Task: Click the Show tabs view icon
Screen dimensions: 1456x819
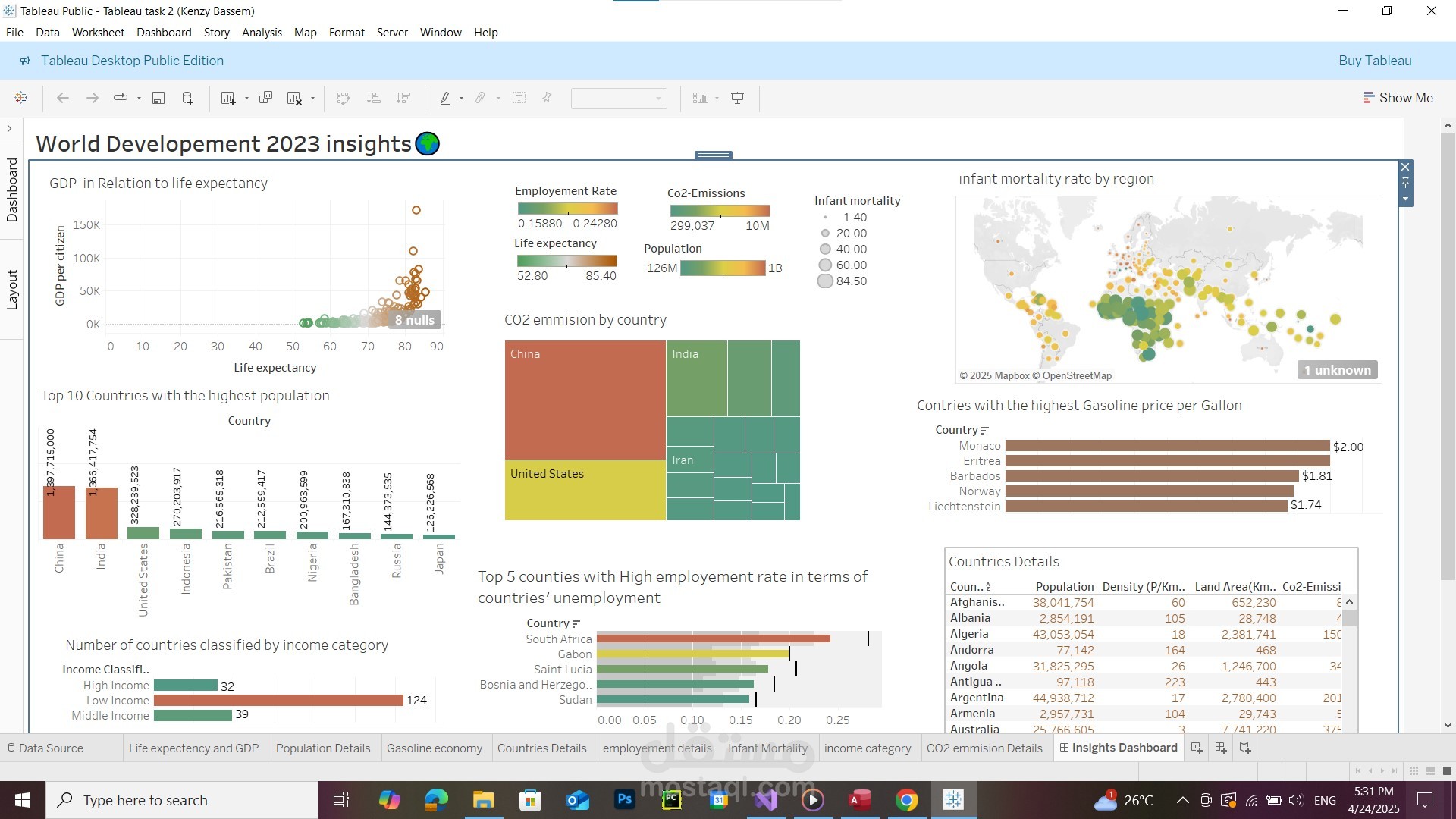Action: [x=1447, y=770]
